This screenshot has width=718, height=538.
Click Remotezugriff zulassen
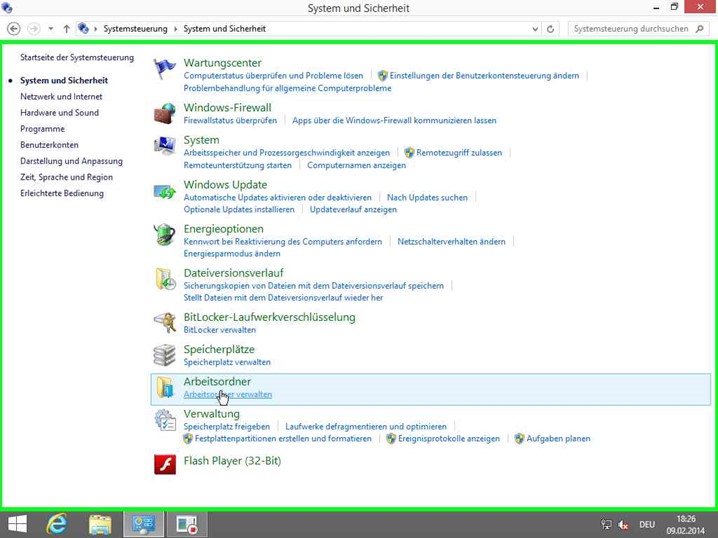click(x=459, y=152)
